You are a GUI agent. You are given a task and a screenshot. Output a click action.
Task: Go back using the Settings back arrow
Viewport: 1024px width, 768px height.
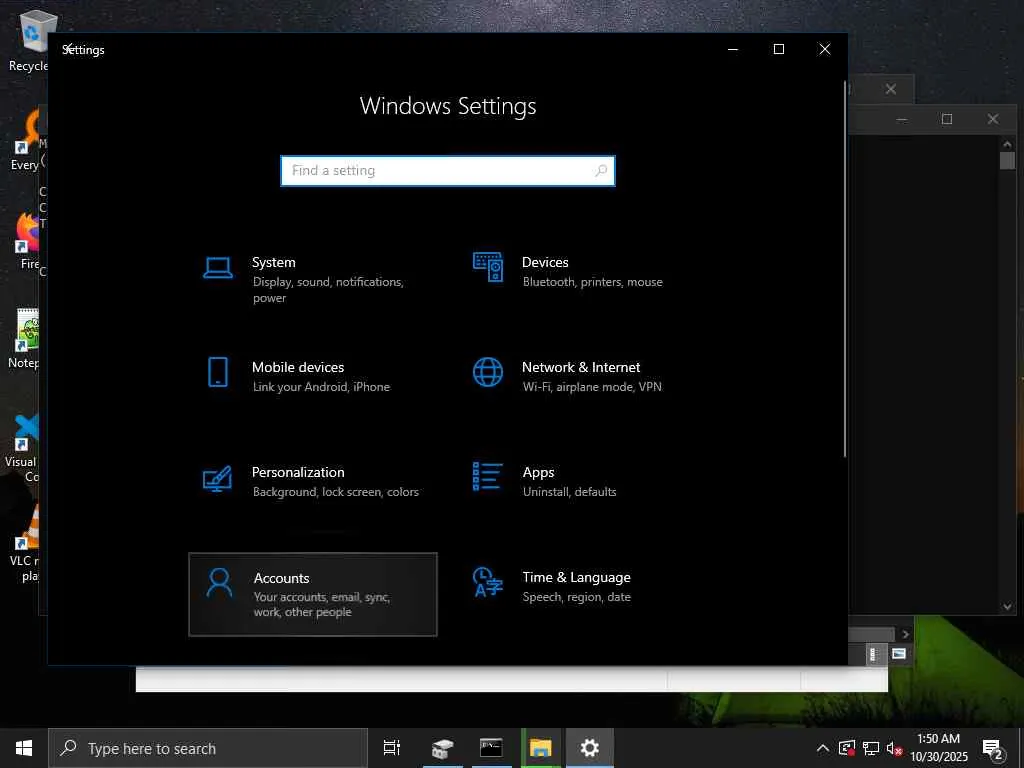(x=67, y=48)
